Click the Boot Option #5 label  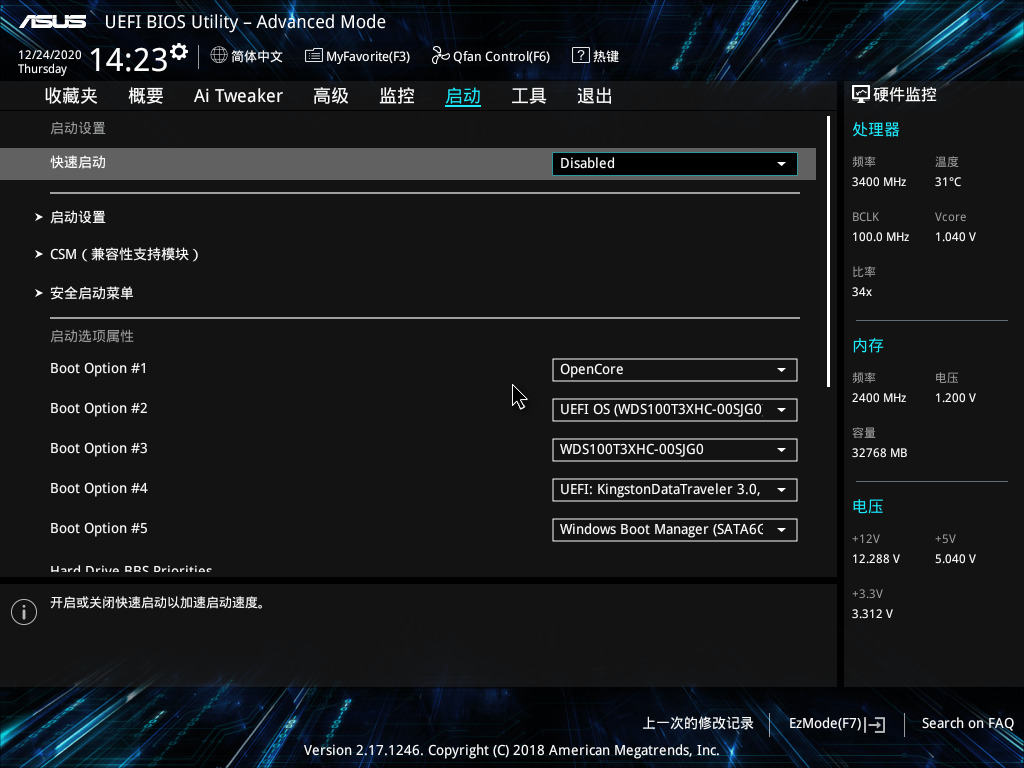click(x=99, y=528)
